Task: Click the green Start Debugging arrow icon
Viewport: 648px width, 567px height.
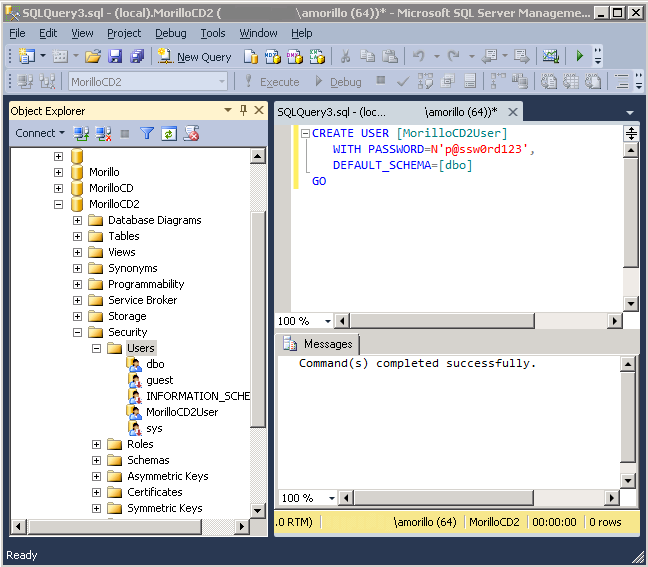Action: [x=579, y=57]
